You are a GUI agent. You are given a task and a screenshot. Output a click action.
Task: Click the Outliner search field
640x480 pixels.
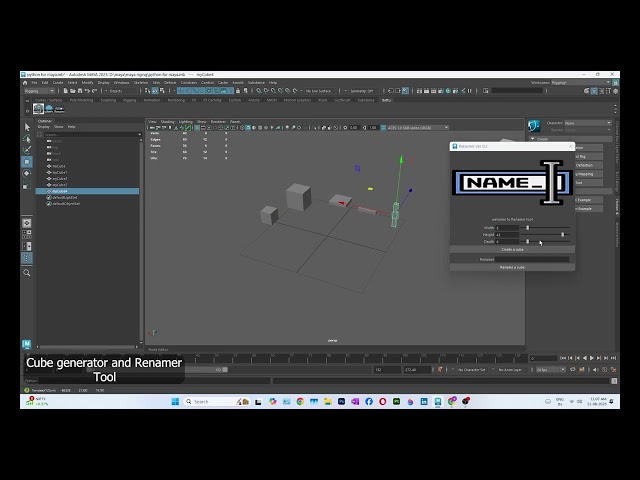[91, 134]
